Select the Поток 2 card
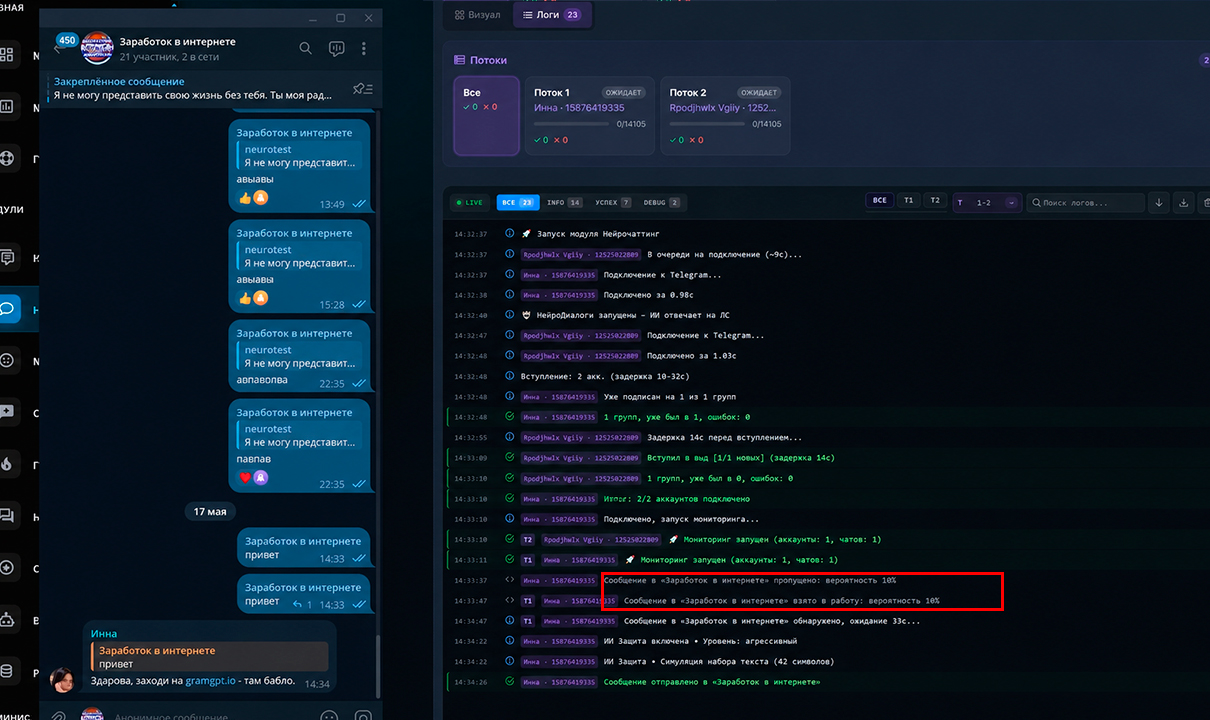The image size is (1210, 720). (725, 116)
